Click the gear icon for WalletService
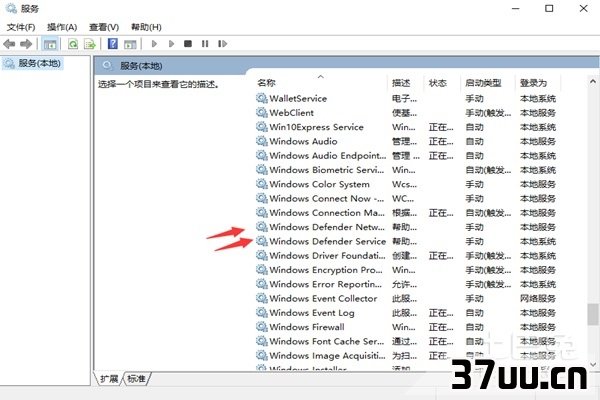 [262, 98]
